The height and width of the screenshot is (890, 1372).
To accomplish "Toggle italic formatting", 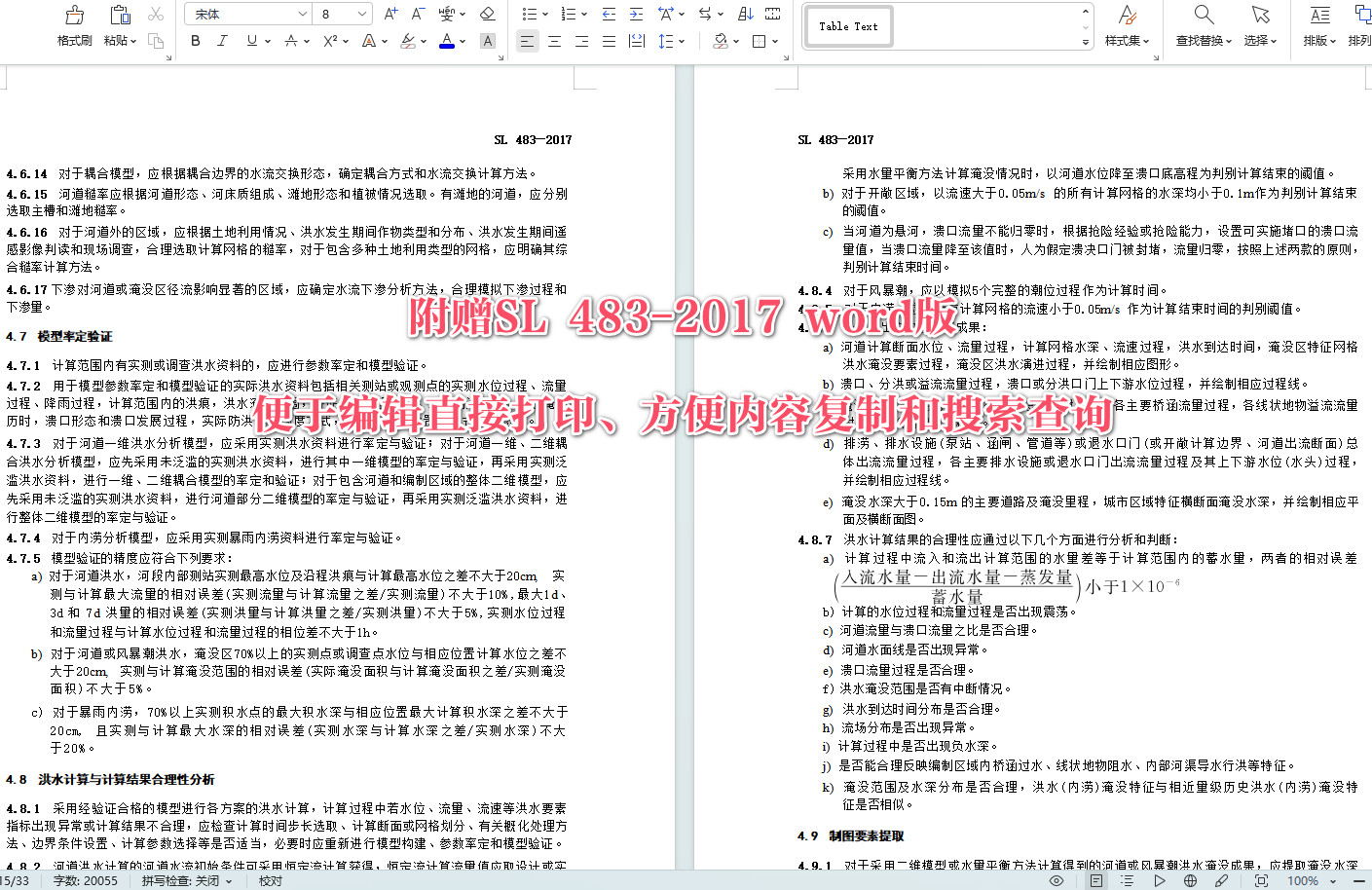I will click(x=223, y=41).
